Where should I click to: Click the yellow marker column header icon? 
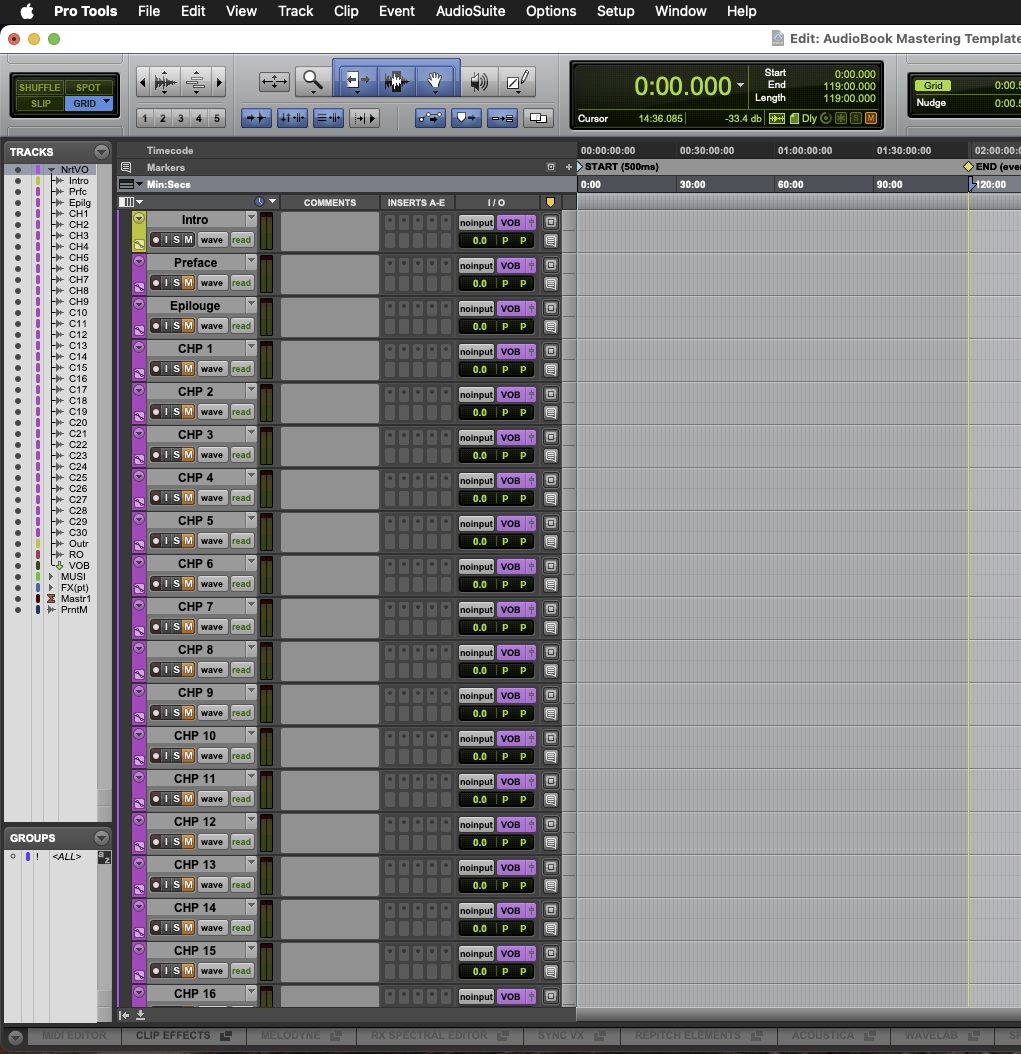pyautogui.click(x=550, y=202)
